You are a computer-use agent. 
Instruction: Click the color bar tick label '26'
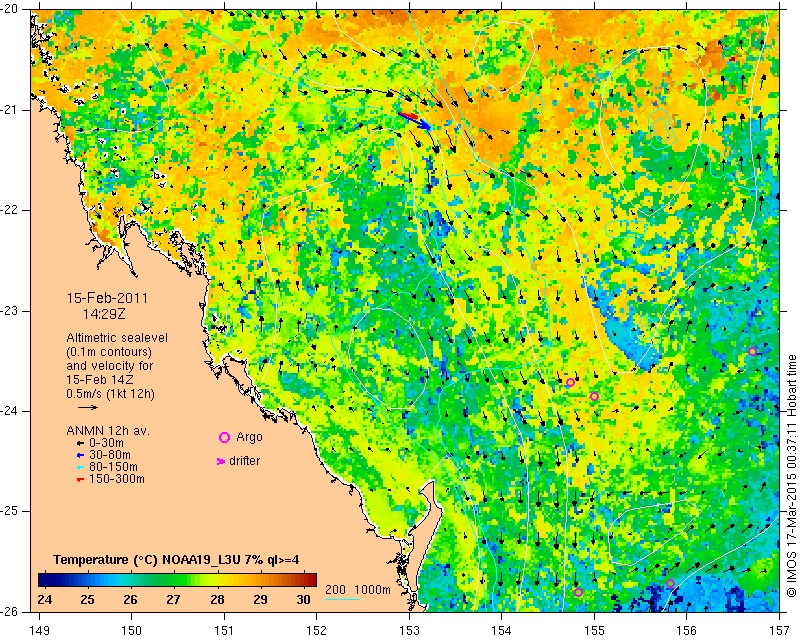[x=130, y=599]
